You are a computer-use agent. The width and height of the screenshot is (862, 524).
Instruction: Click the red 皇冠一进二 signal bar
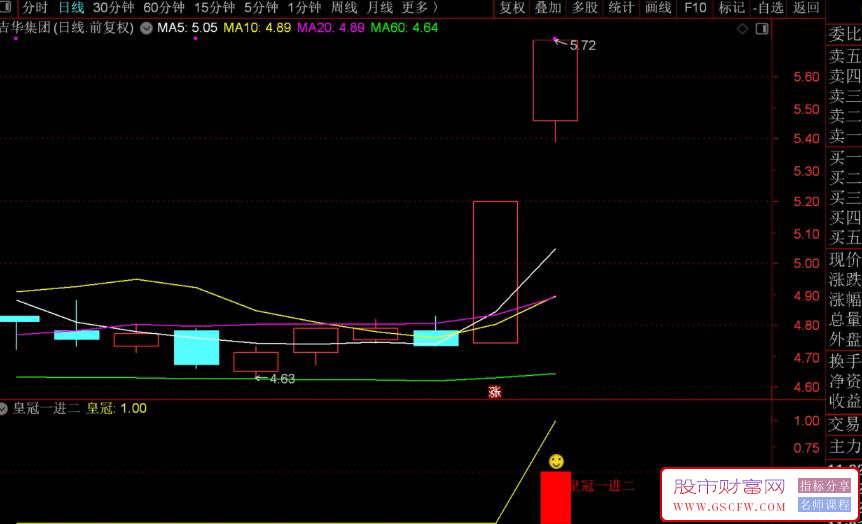pos(555,497)
